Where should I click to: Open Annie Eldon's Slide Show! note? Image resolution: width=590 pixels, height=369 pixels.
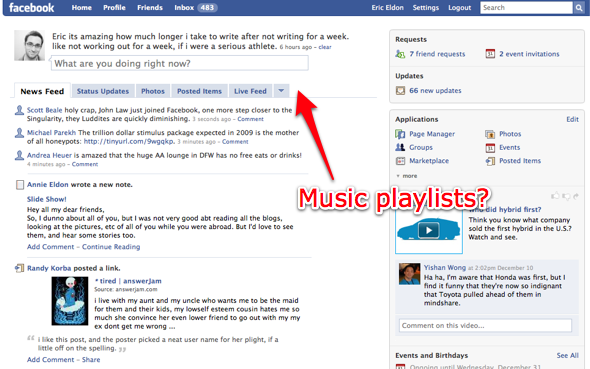(x=47, y=199)
